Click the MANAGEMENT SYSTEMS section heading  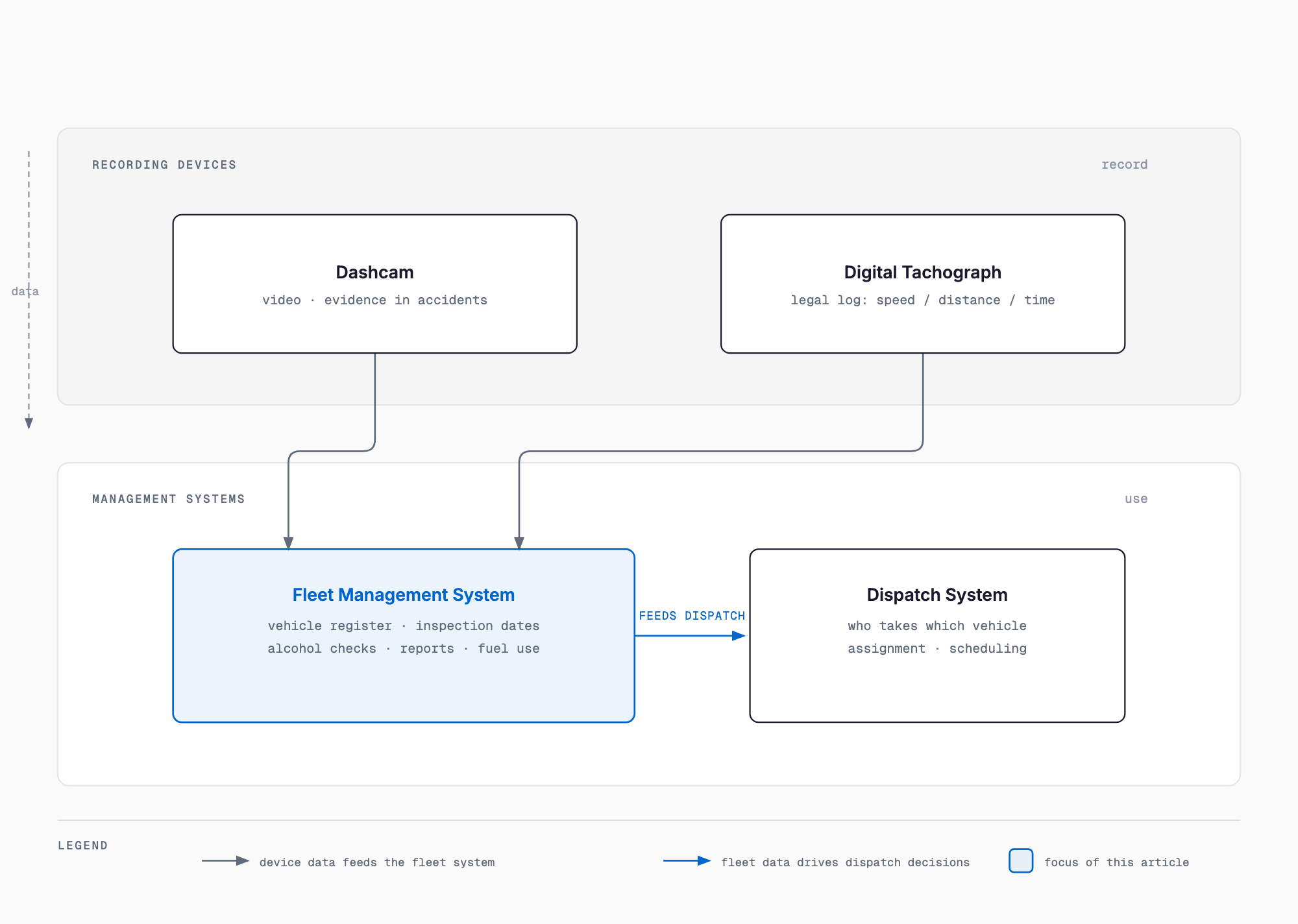coord(169,499)
